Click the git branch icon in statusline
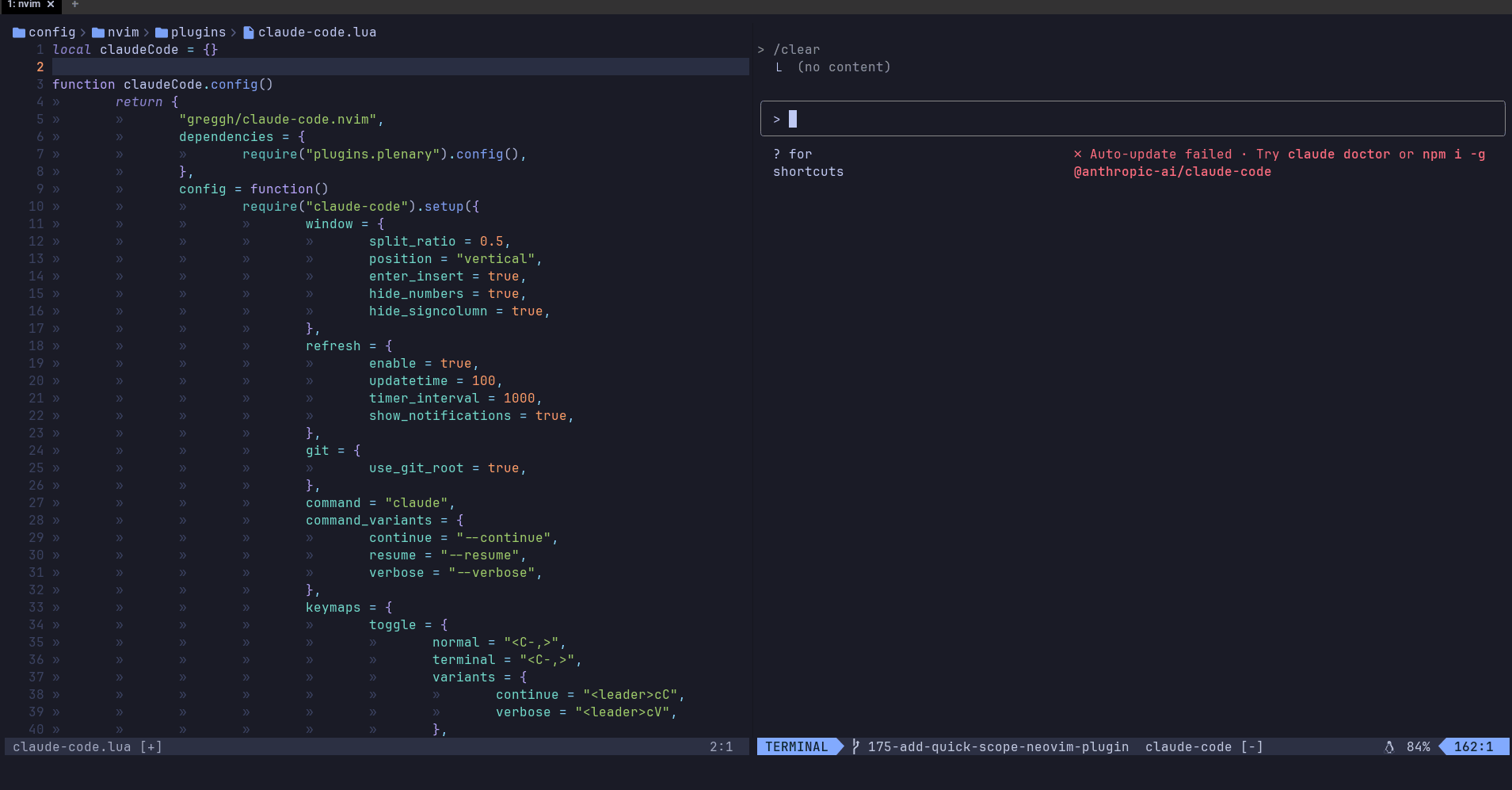 click(x=855, y=746)
